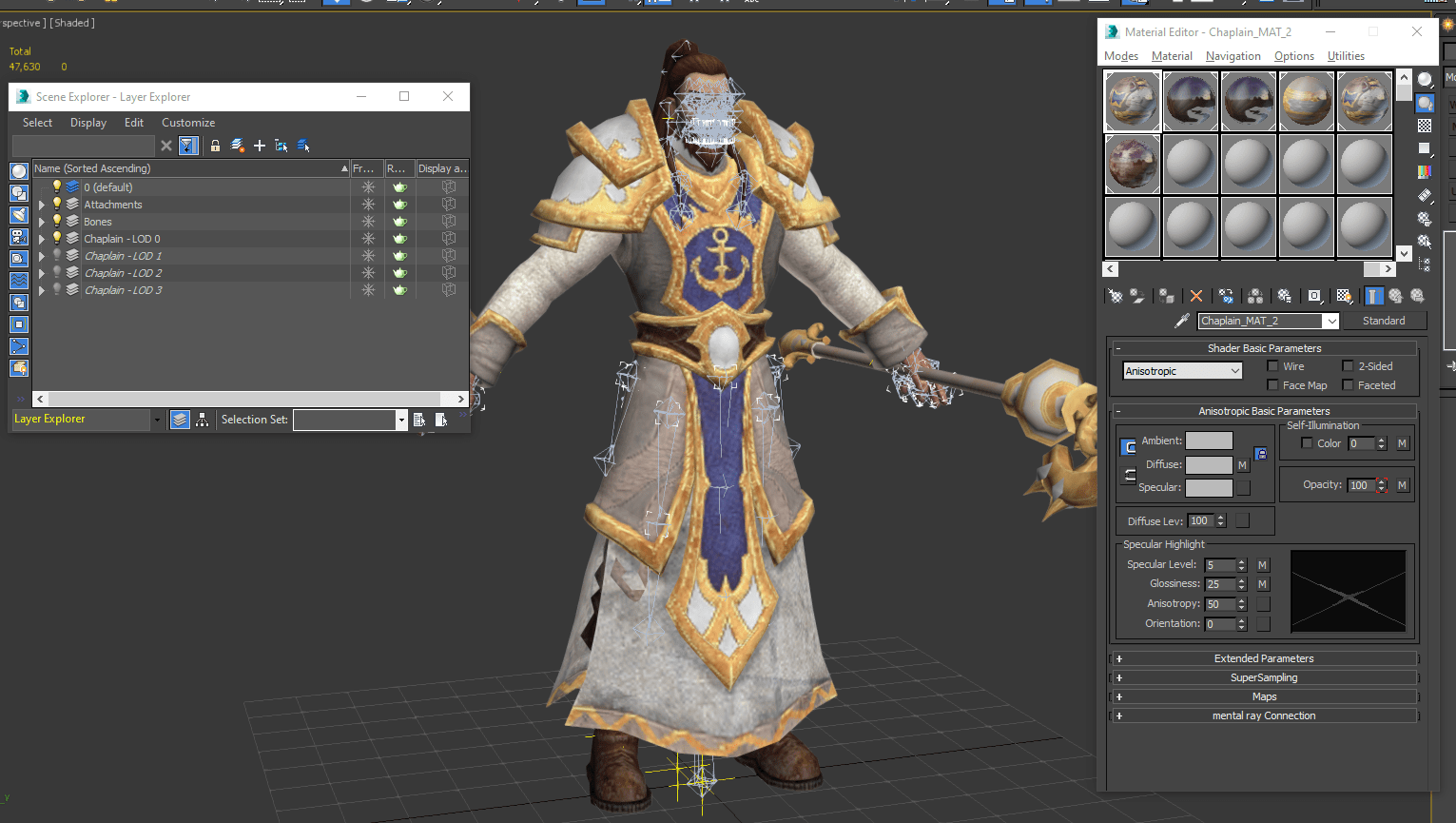This screenshot has width=1456, height=823.
Task: Click the Opacity map M button
Action: (1402, 485)
